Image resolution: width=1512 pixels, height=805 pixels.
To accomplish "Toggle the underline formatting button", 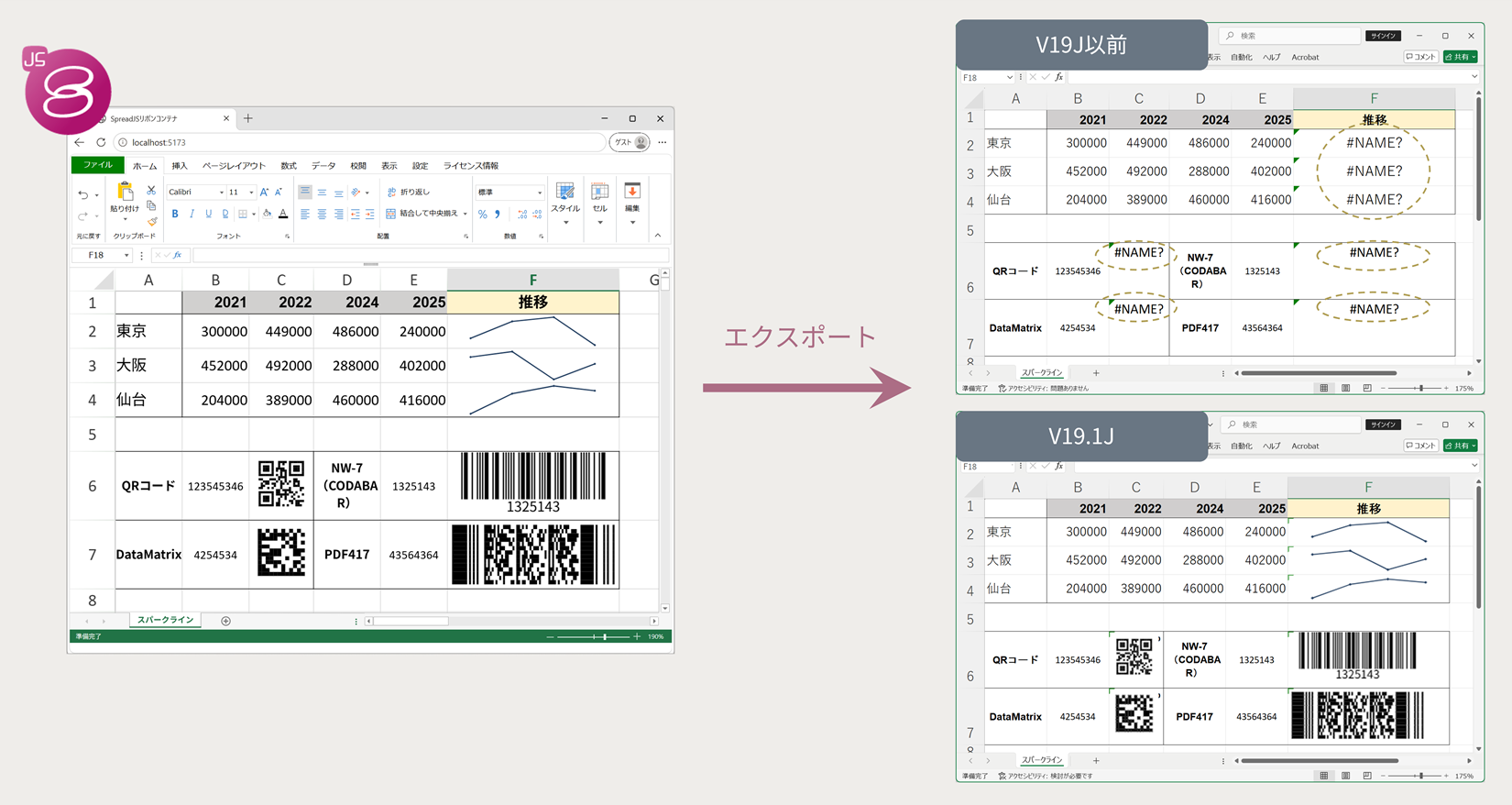I will [208, 214].
